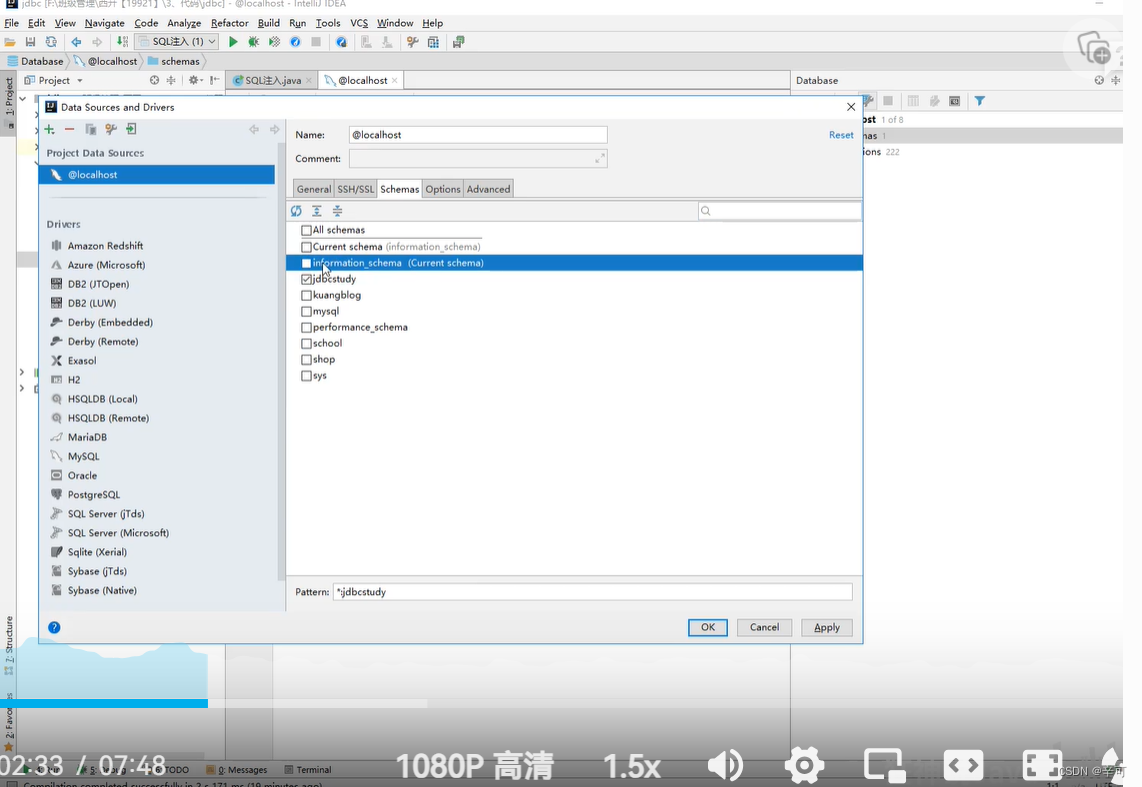Viewport: 1142px width, 787px height.
Task: Click the Build project icon with binary digits
Action: tap(122, 42)
